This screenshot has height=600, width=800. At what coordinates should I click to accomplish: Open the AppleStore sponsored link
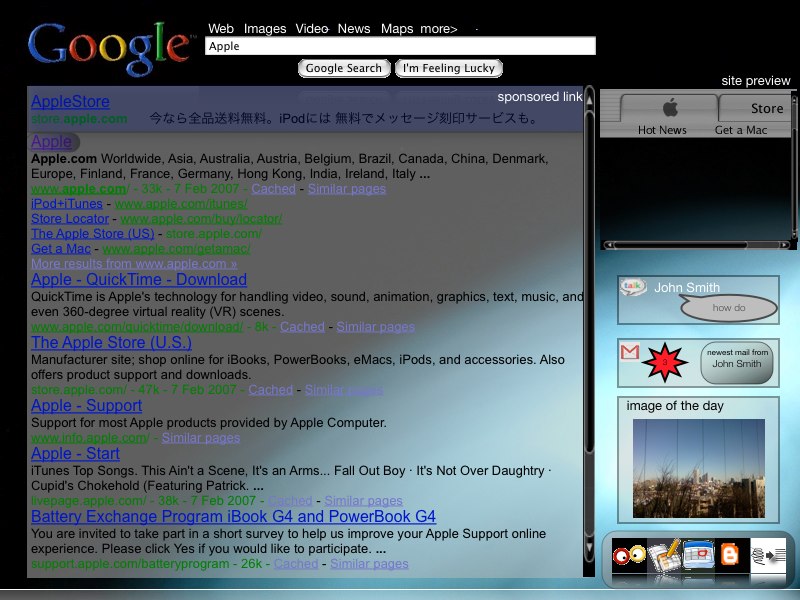tap(70, 102)
